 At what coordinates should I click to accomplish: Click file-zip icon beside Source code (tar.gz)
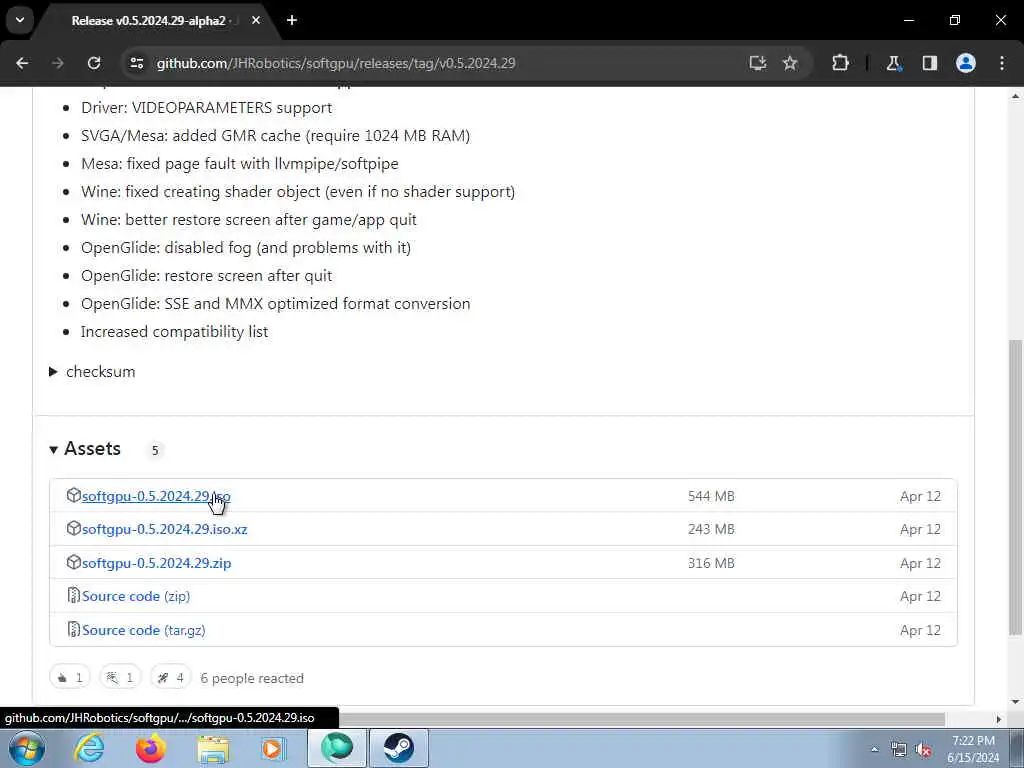pos(74,630)
